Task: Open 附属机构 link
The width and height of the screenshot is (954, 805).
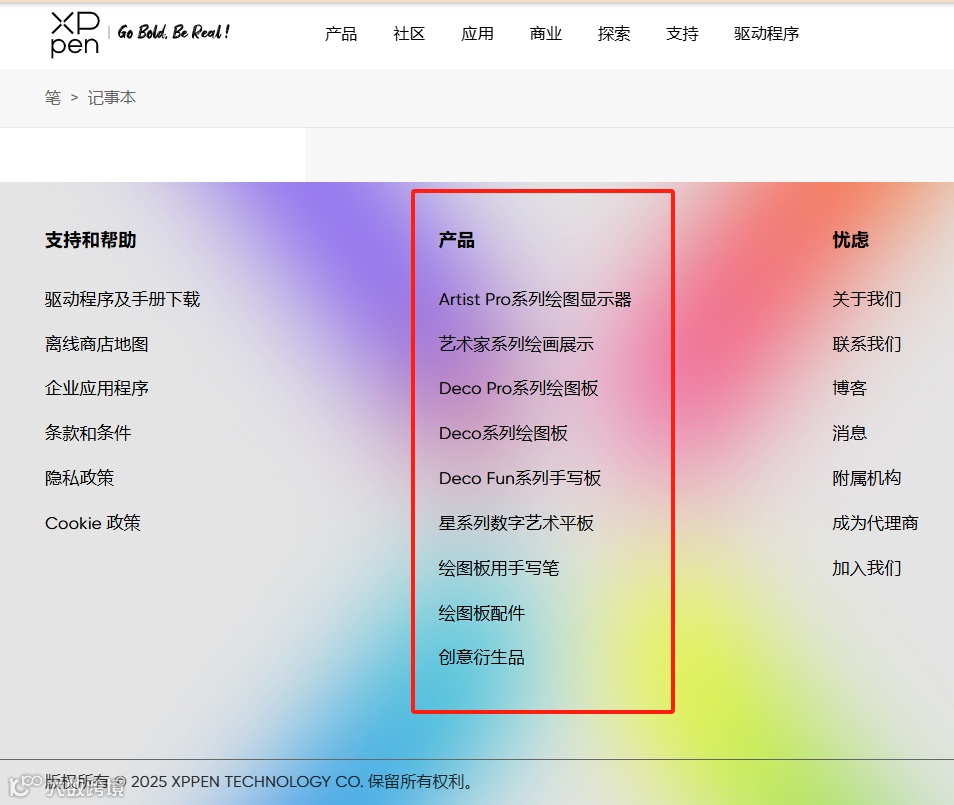Action: (866, 478)
